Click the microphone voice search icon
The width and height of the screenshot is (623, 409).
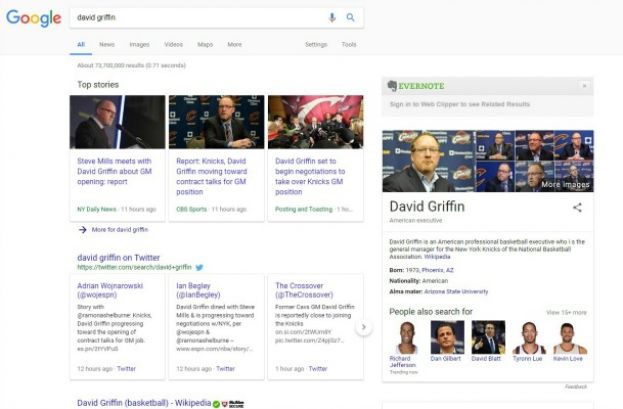(x=332, y=17)
